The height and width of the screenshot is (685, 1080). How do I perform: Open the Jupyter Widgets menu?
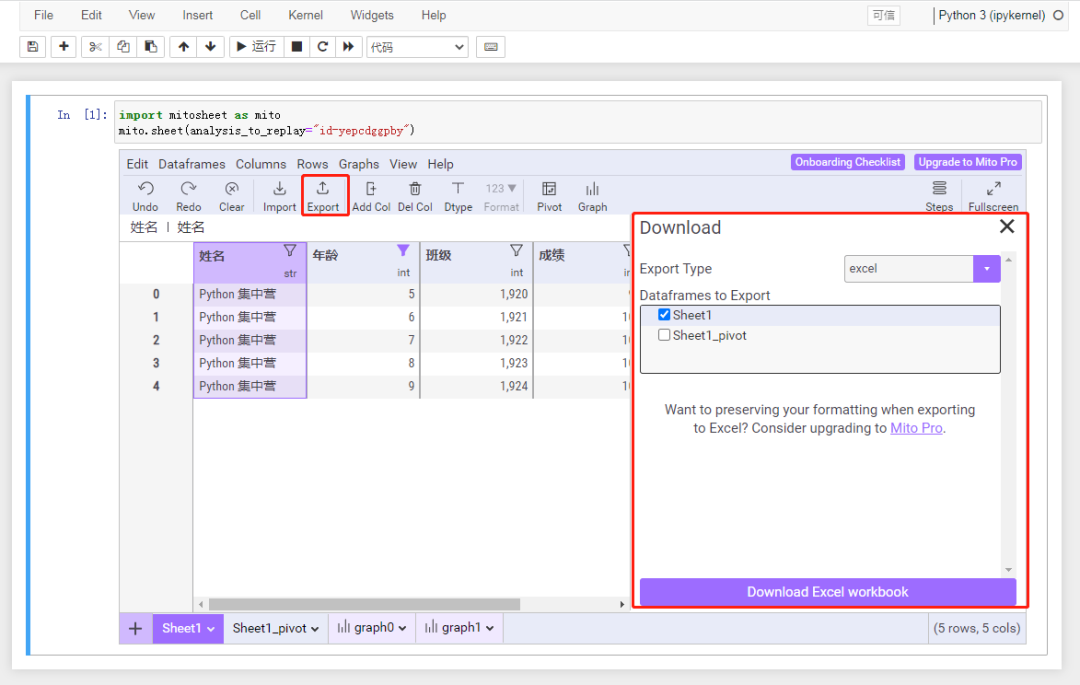(372, 15)
